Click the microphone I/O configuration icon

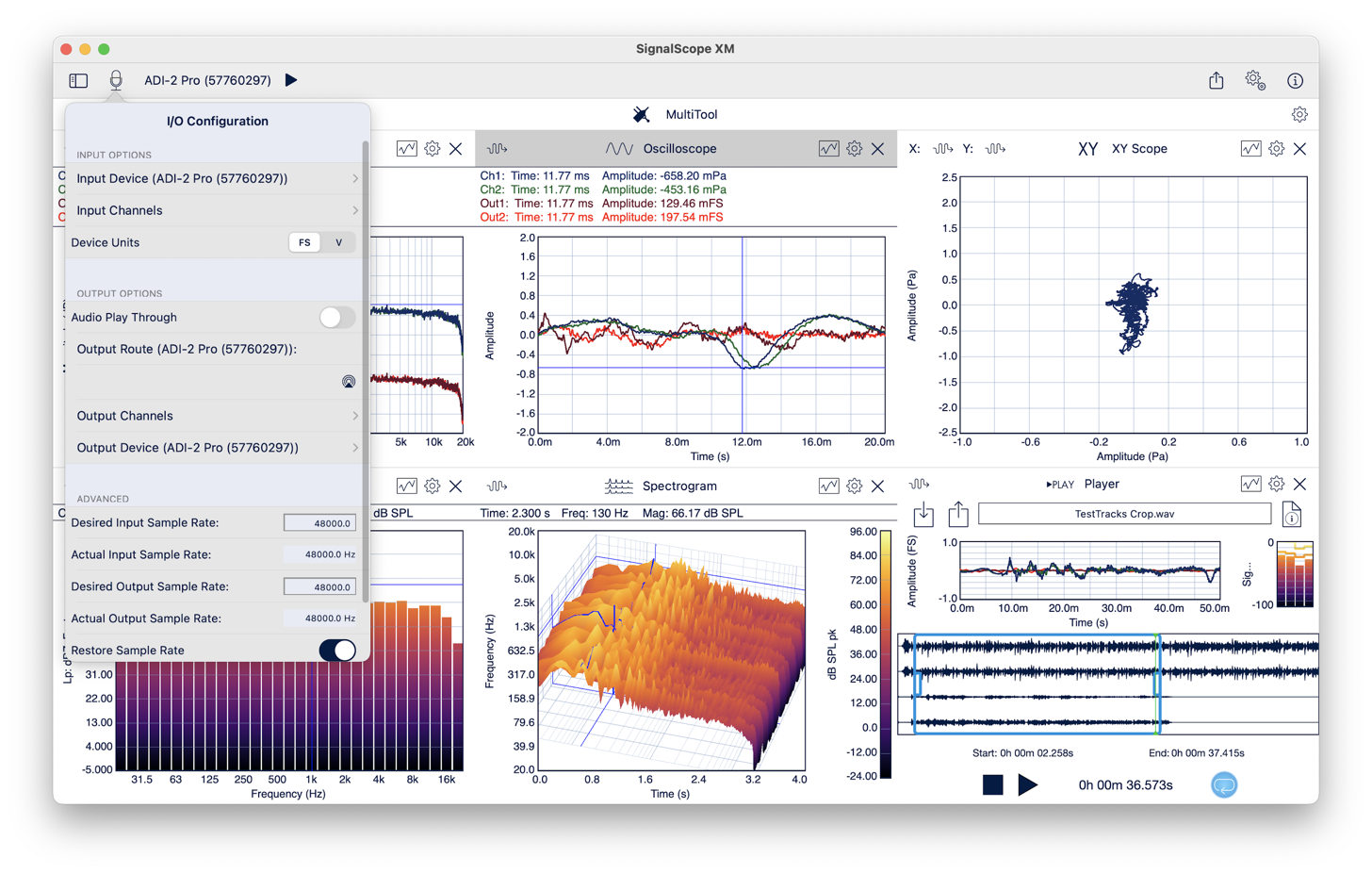click(x=116, y=80)
